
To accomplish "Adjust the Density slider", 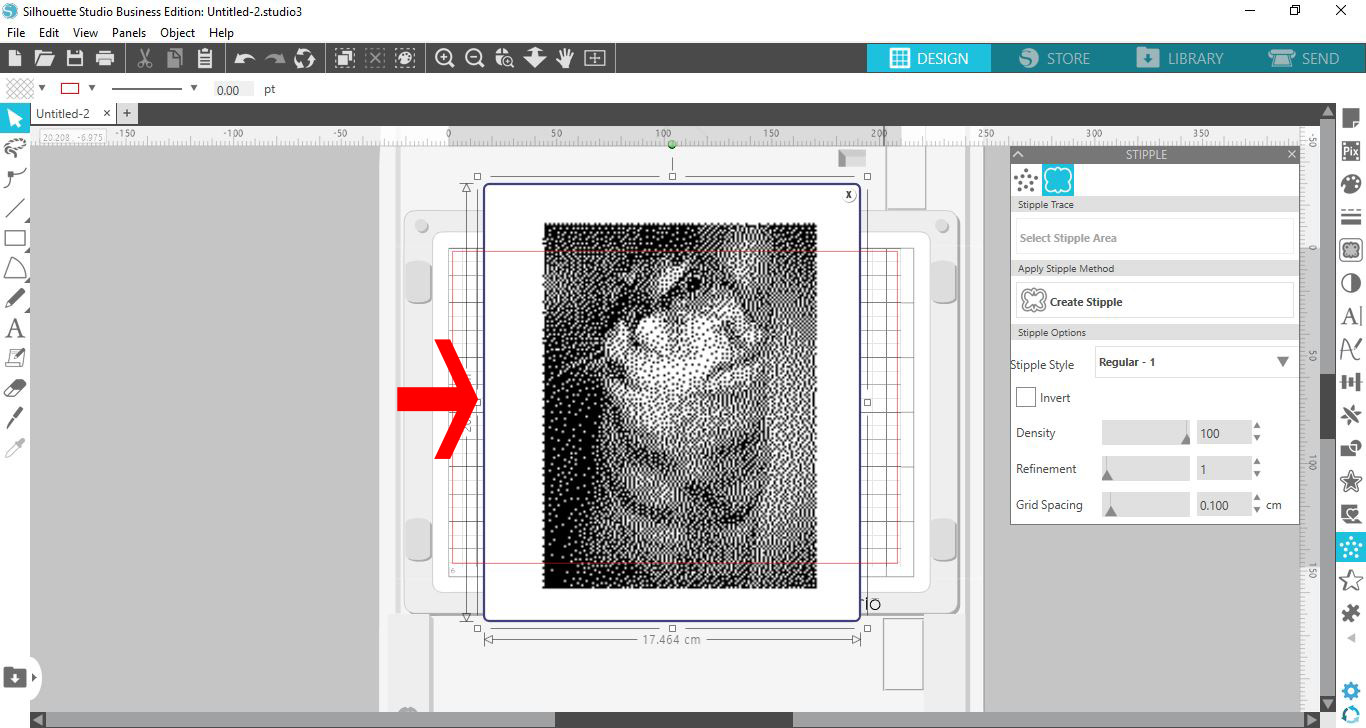I will (x=1146, y=433).
